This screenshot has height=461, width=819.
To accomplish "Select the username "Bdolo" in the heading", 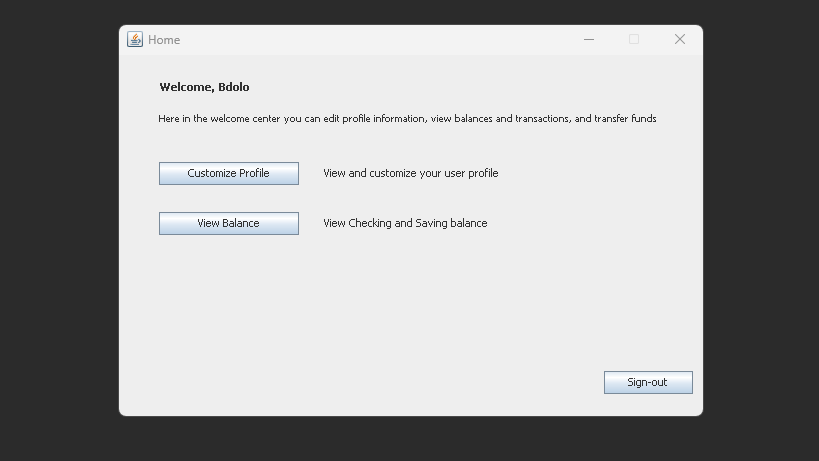I will pyautogui.click(x=233, y=87).
